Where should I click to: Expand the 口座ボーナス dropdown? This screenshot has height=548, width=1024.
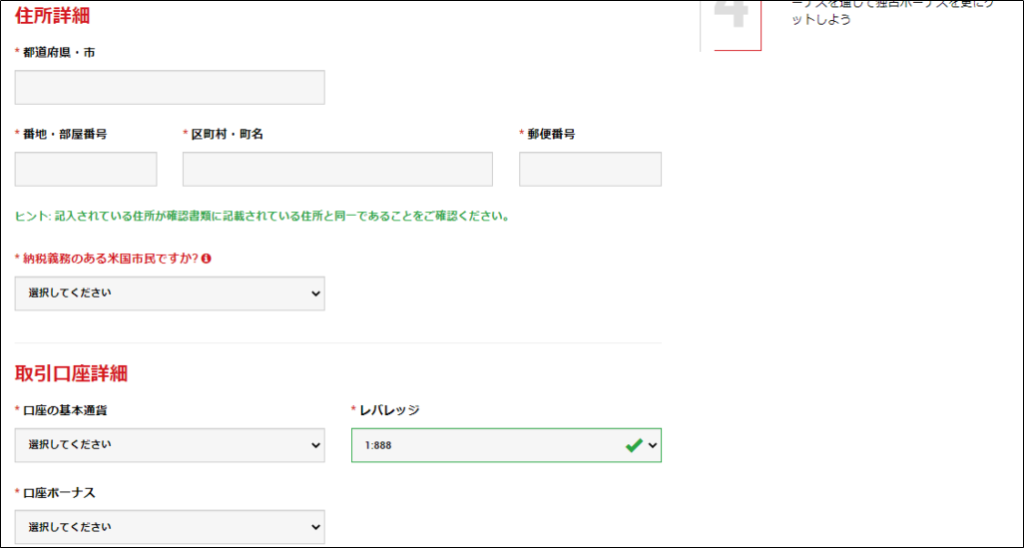point(170,527)
